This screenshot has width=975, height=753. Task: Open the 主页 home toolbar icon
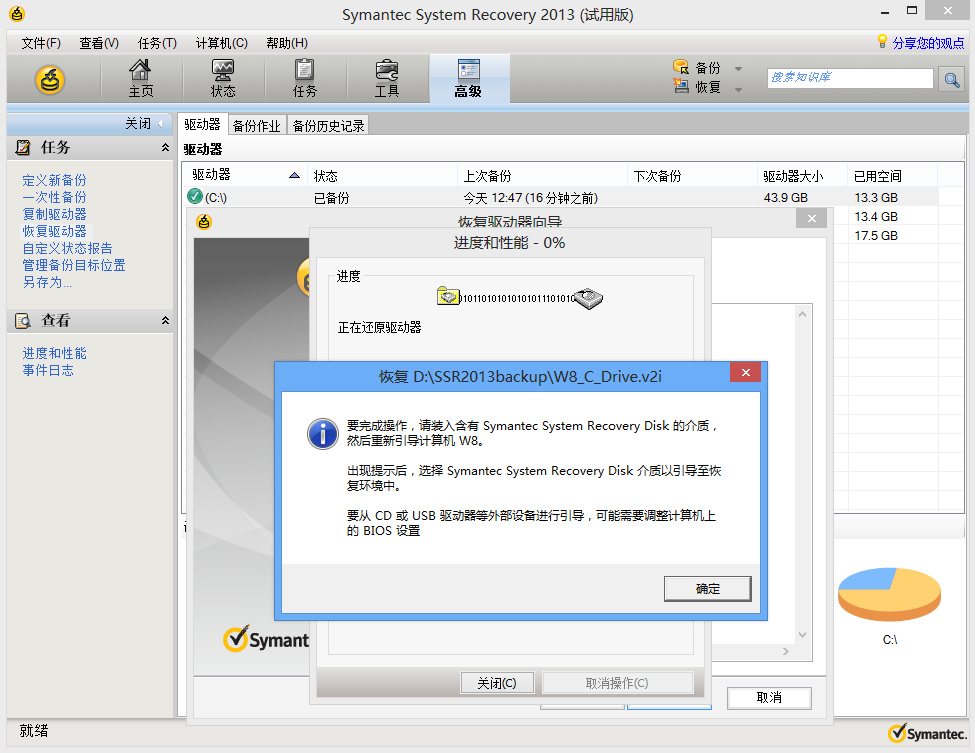click(x=141, y=78)
